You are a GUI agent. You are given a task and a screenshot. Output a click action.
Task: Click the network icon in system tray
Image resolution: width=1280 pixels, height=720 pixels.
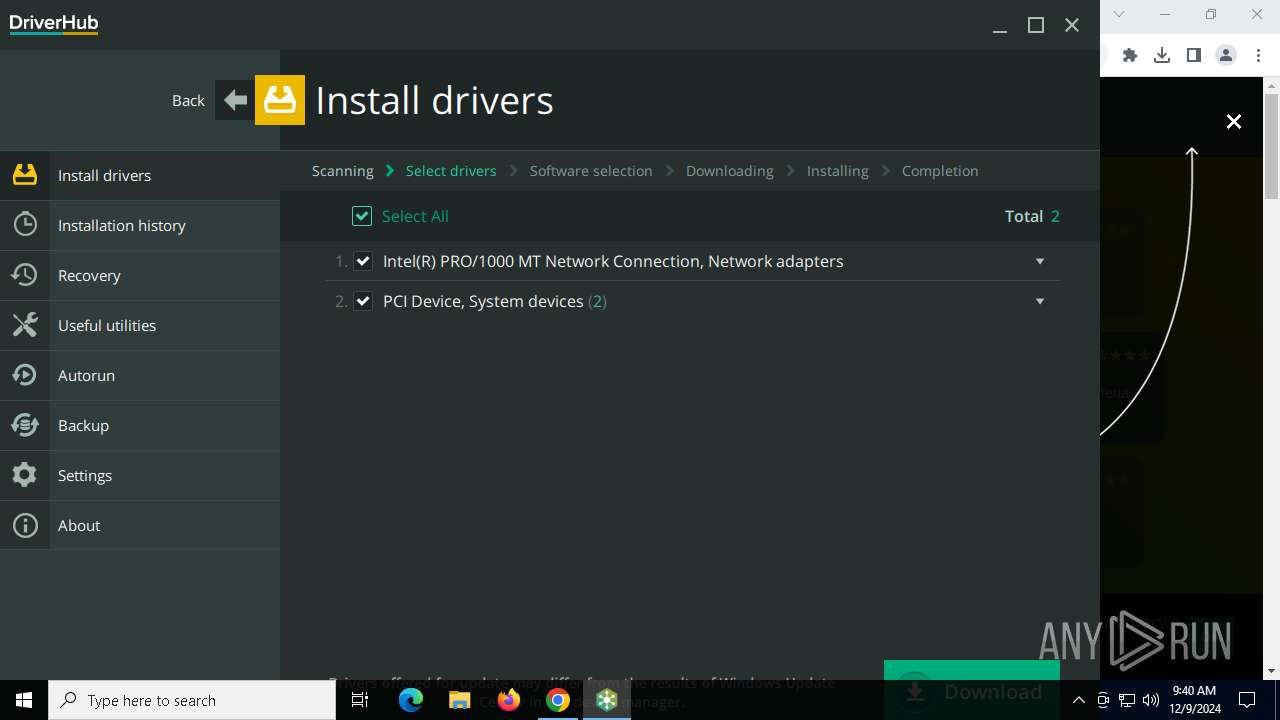(1127, 700)
